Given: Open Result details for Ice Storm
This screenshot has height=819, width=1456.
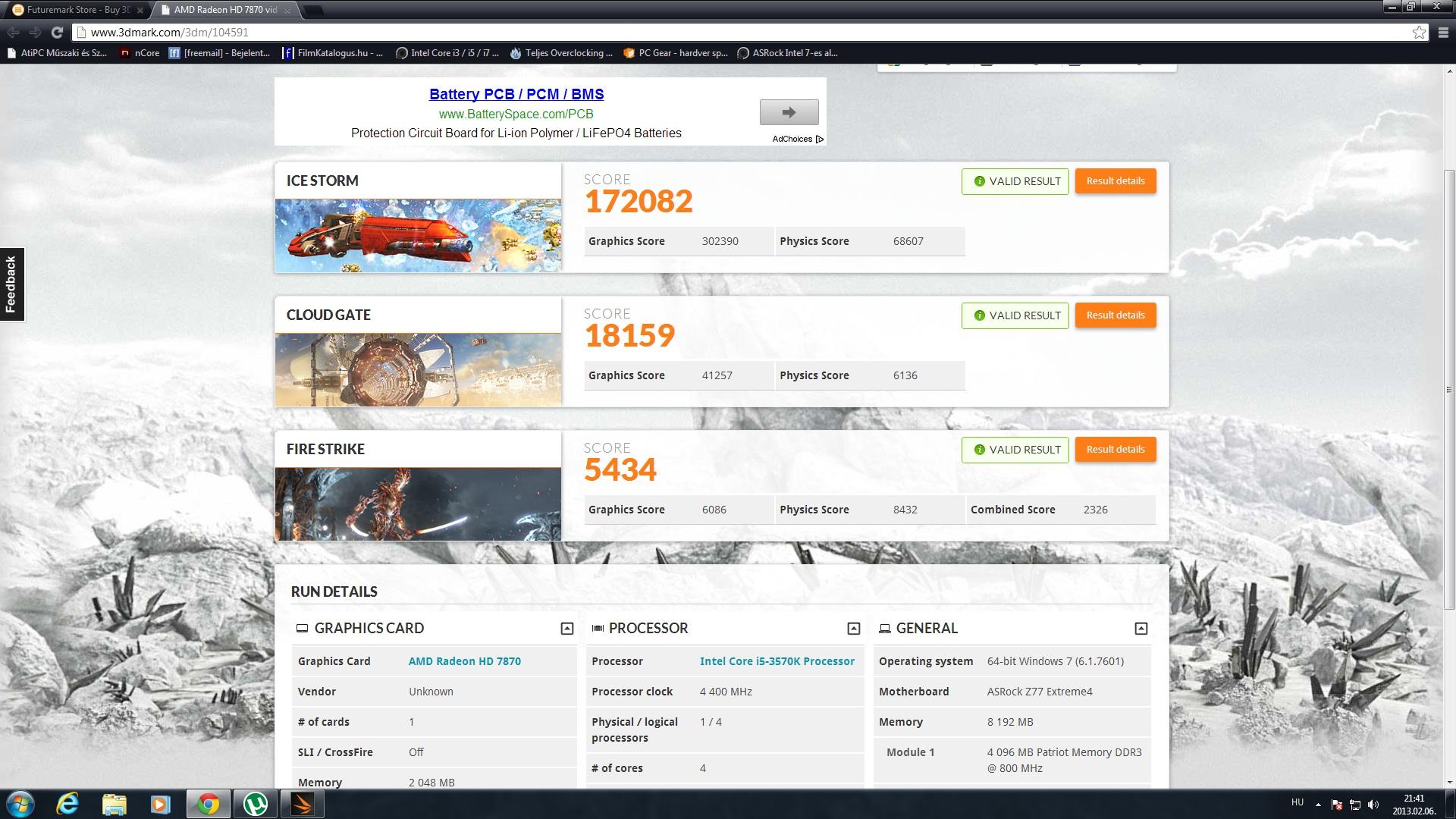Looking at the screenshot, I should pyautogui.click(x=1116, y=180).
